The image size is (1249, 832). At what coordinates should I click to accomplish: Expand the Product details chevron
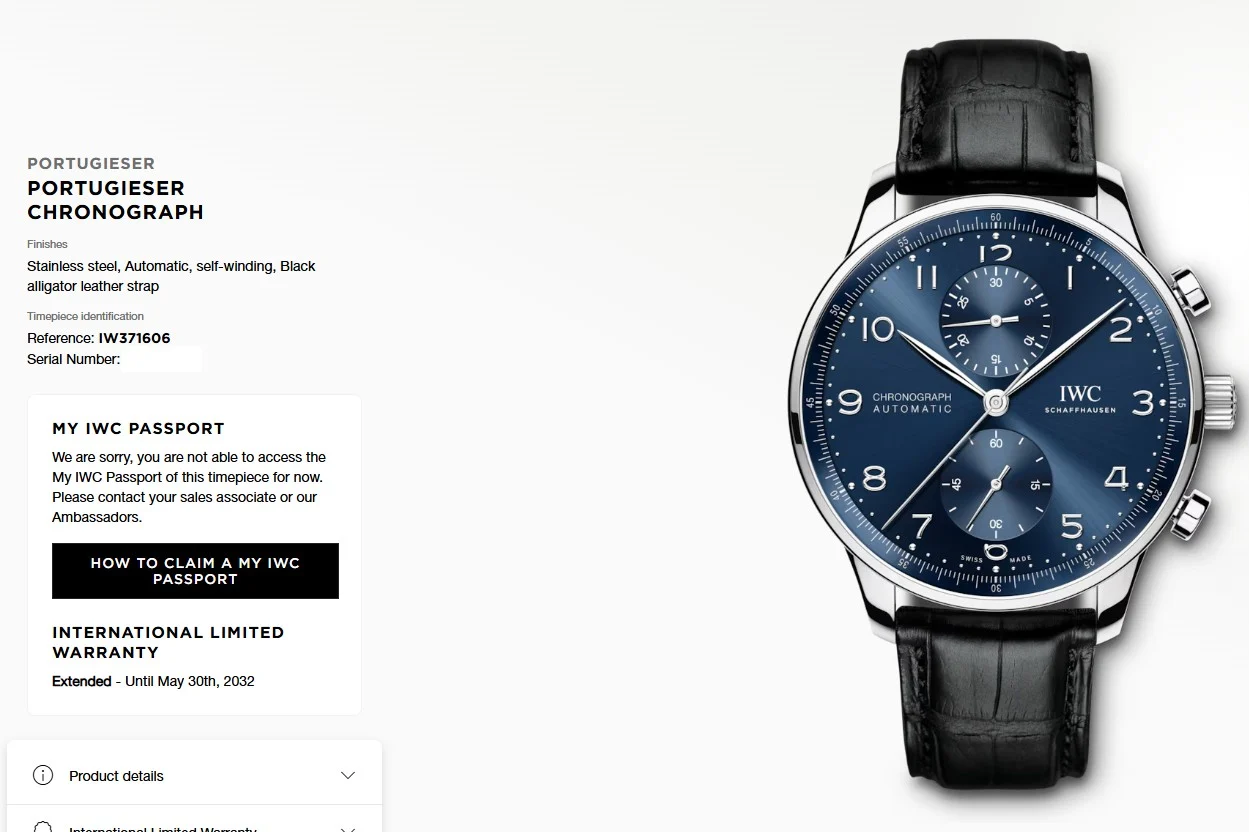pyautogui.click(x=348, y=775)
